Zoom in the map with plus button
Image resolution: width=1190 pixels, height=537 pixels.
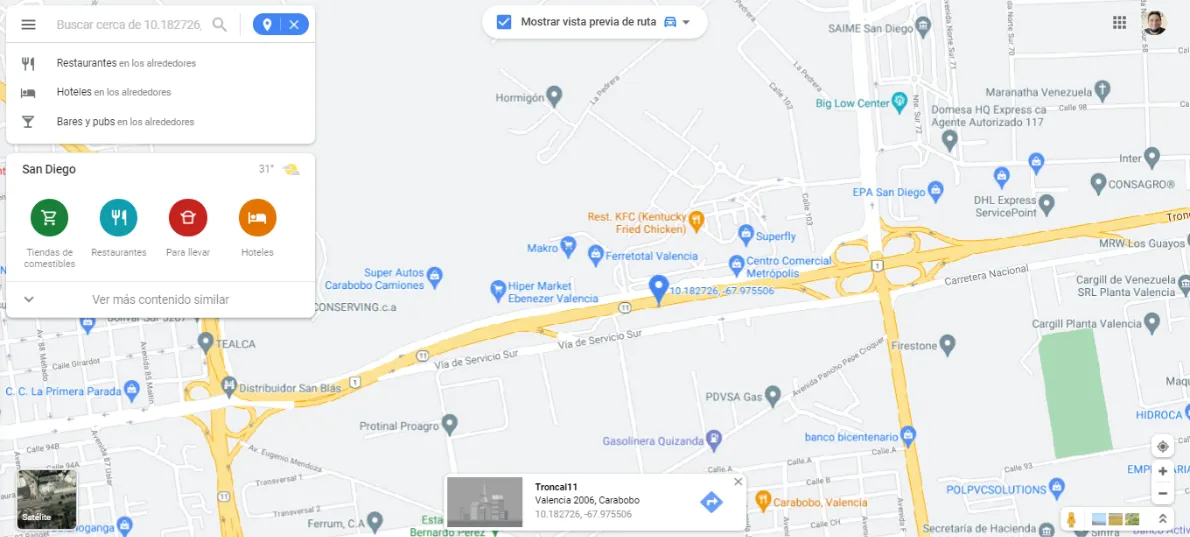pos(1163,471)
